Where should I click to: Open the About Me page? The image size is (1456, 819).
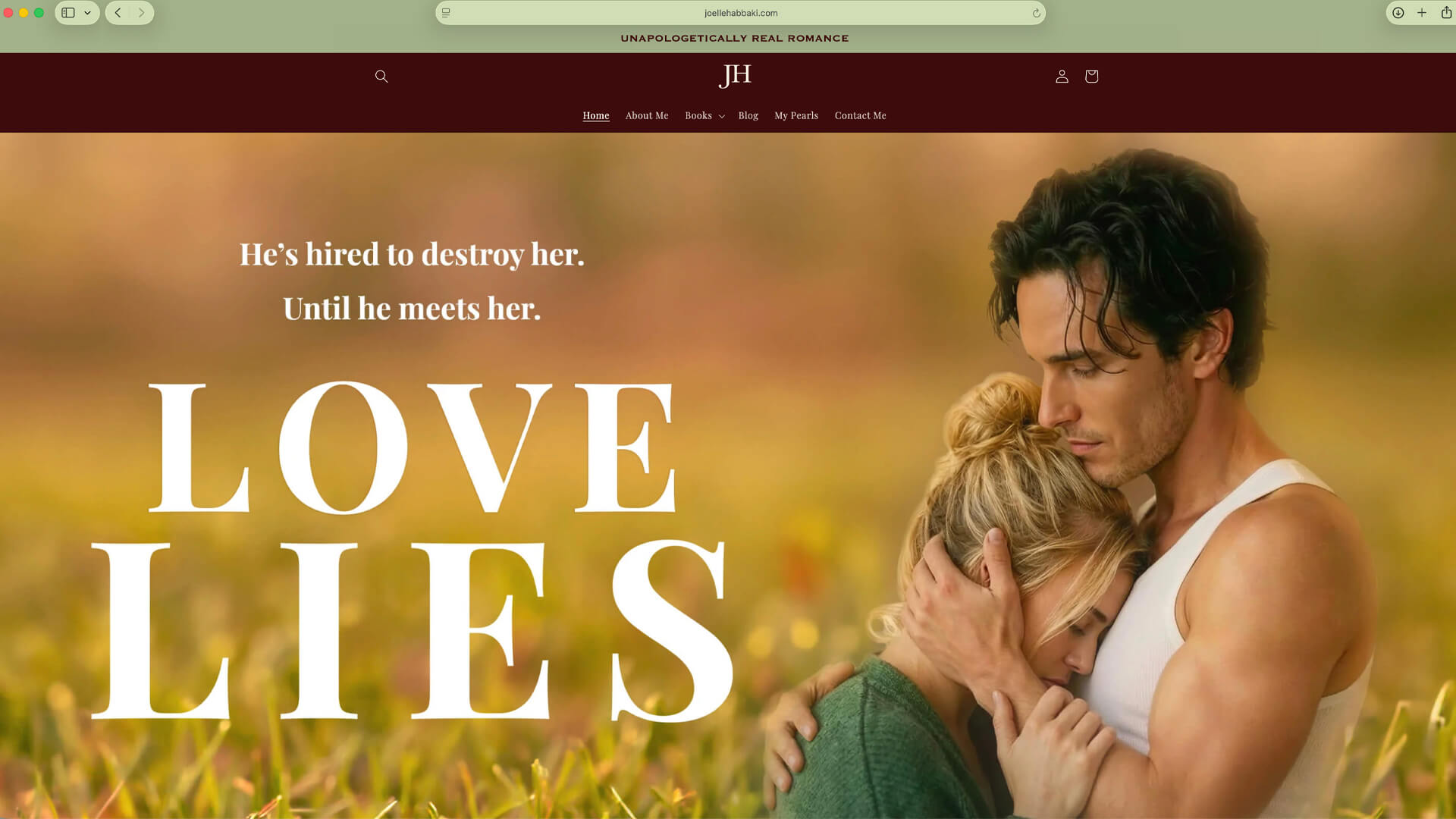click(647, 115)
